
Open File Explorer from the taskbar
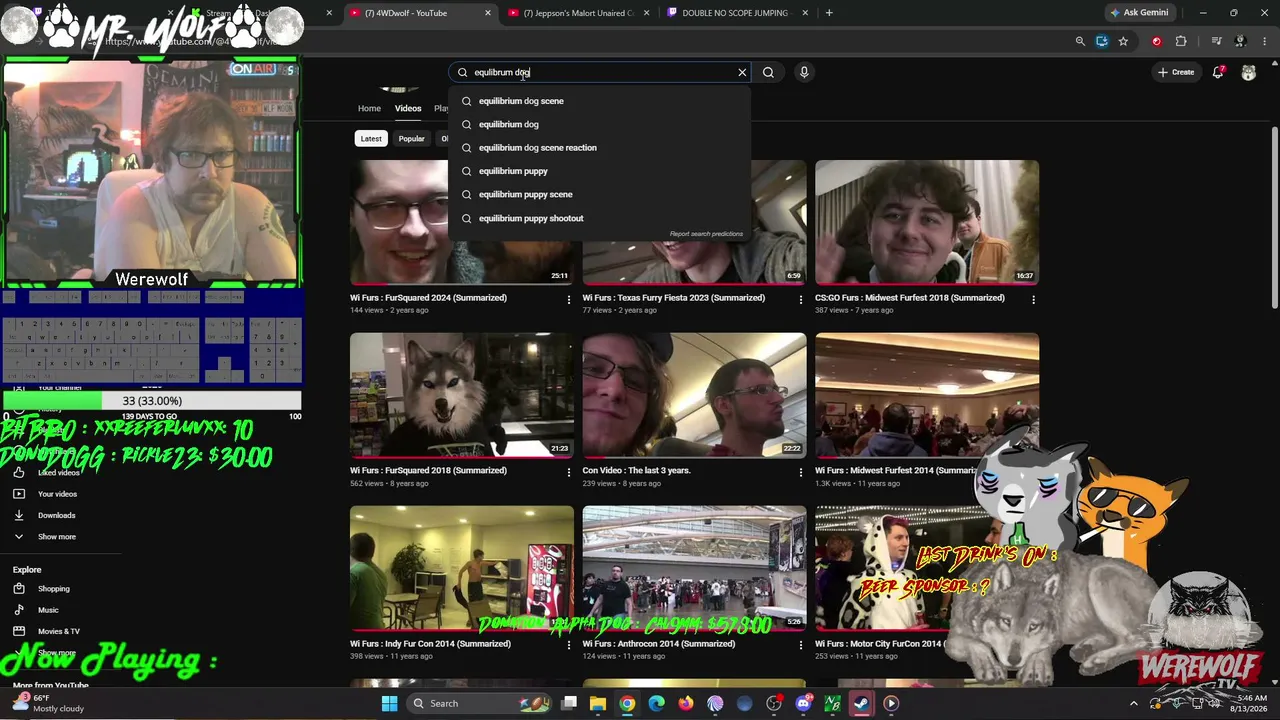tap(598, 703)
